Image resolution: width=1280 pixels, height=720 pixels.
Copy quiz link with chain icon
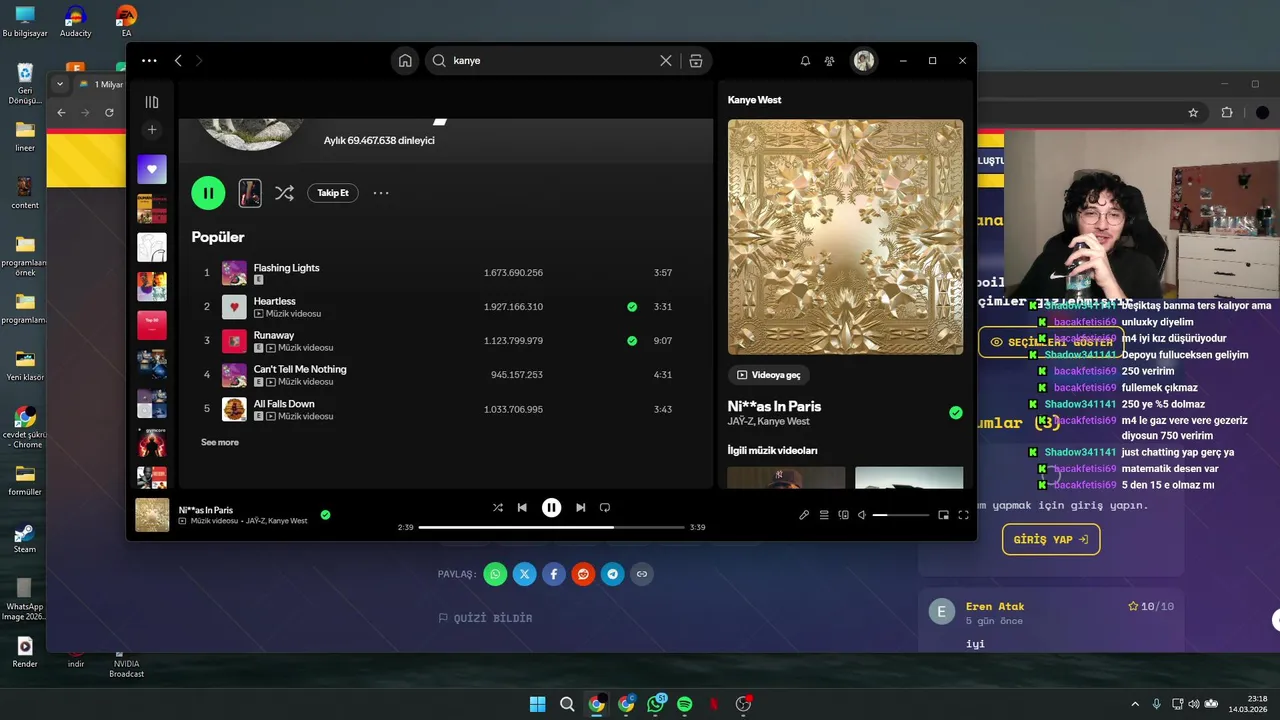(x=642, y=574)
